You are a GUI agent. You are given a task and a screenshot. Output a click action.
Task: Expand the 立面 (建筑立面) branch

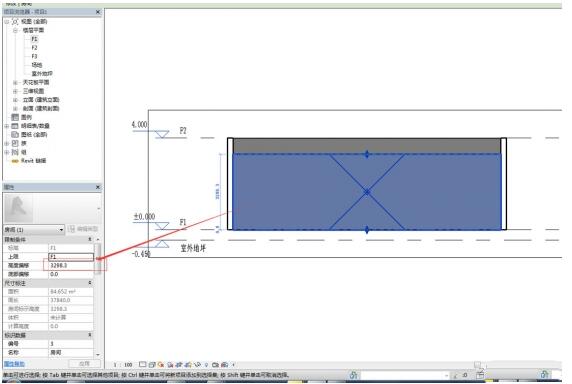(15, 100)
